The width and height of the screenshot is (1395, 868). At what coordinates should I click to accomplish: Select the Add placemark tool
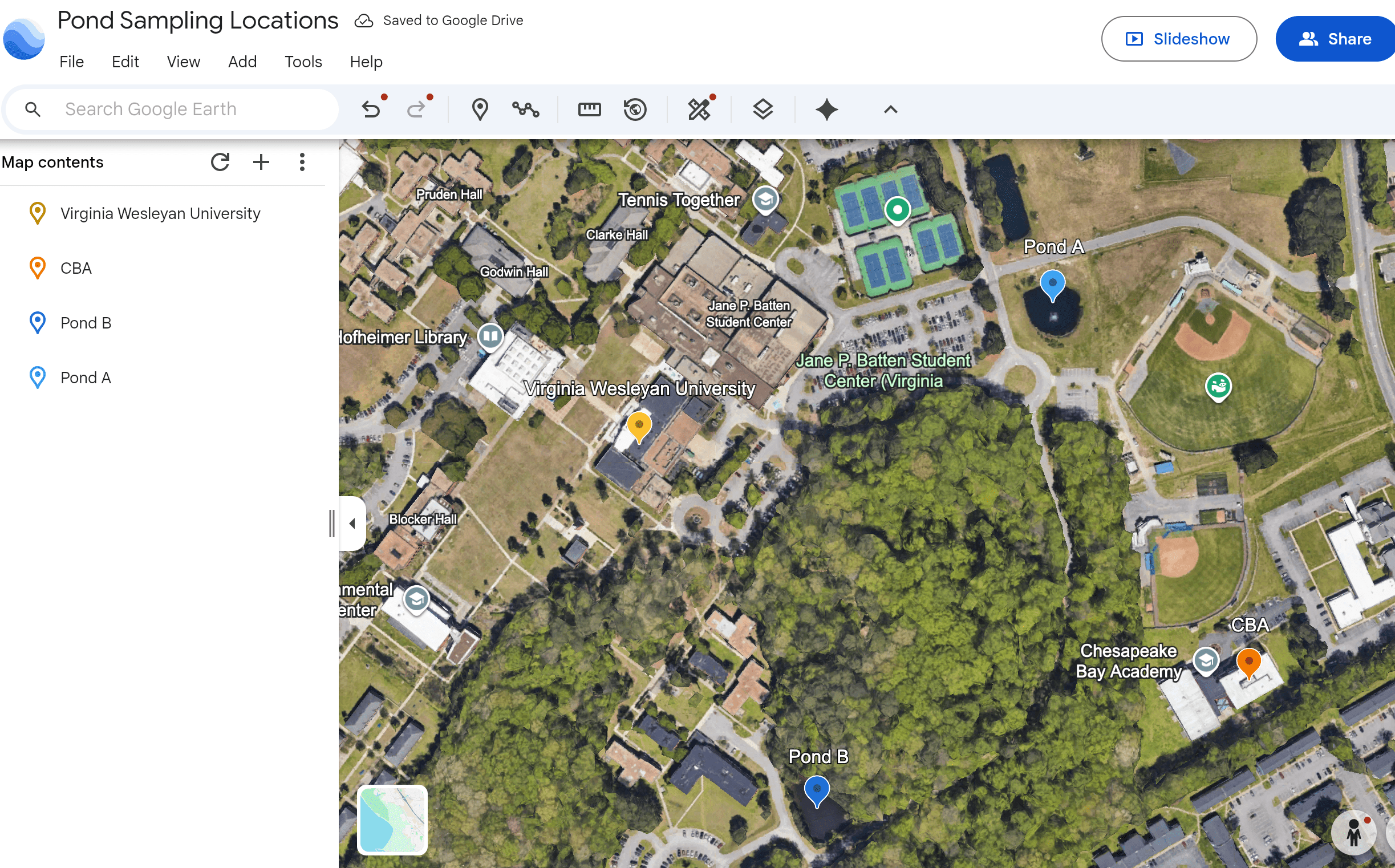(479, 109)
